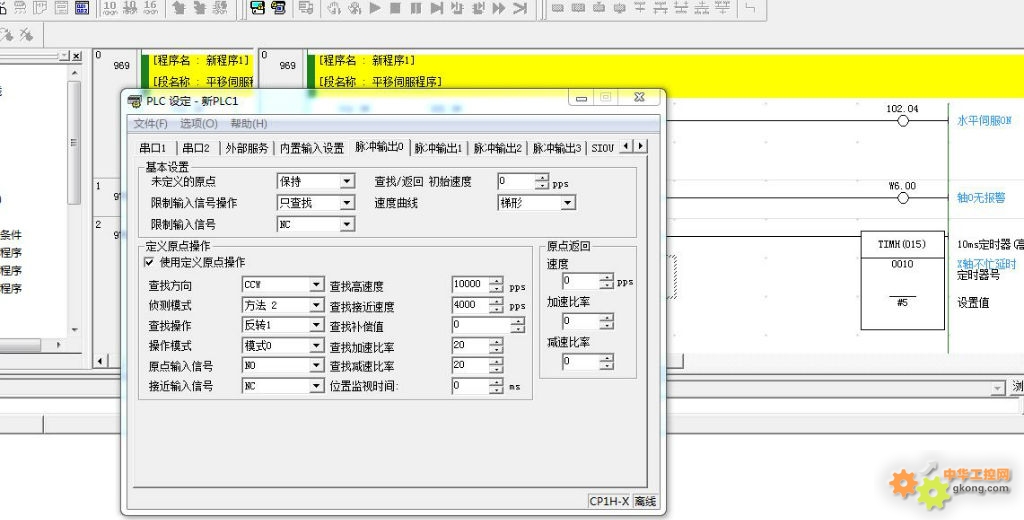
Task: Select the 102.04 coil in ladder editor
Action: pos(903,120)
